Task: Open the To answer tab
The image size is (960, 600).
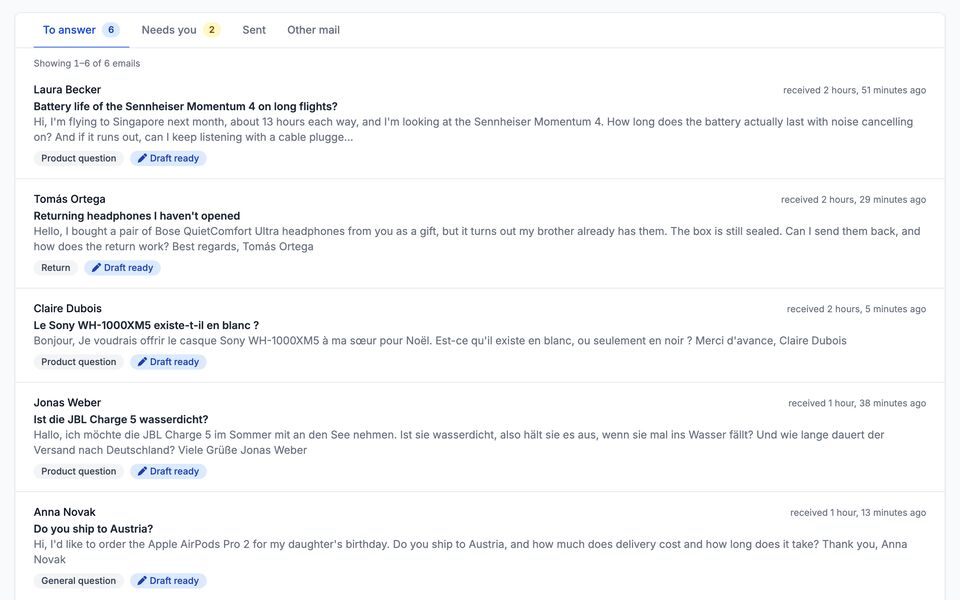Action: [81, 30]
